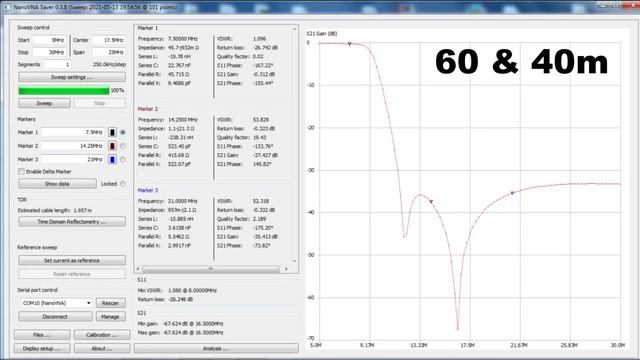This screenshot has width=640, height=360.
Task: Disconnect from the NanoVNA
Action: [55, 317]
